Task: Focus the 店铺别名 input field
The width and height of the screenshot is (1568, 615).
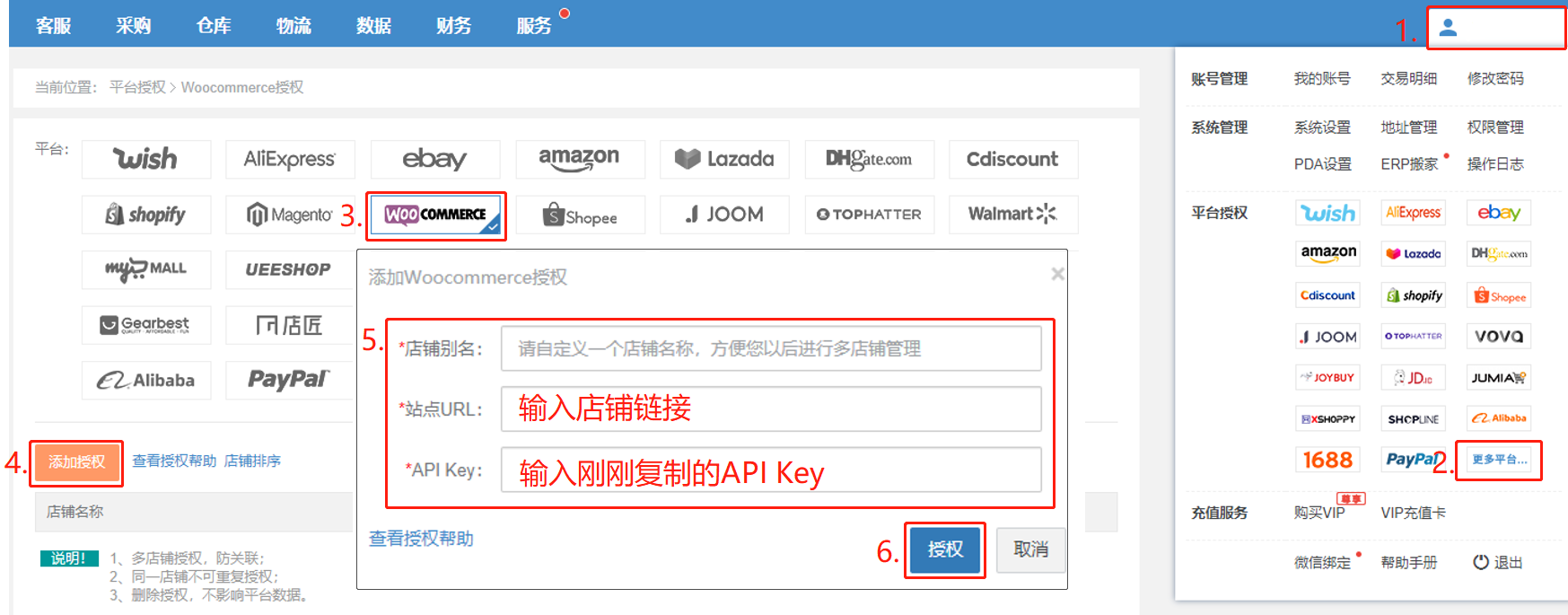Action: [x=771, y=348]
